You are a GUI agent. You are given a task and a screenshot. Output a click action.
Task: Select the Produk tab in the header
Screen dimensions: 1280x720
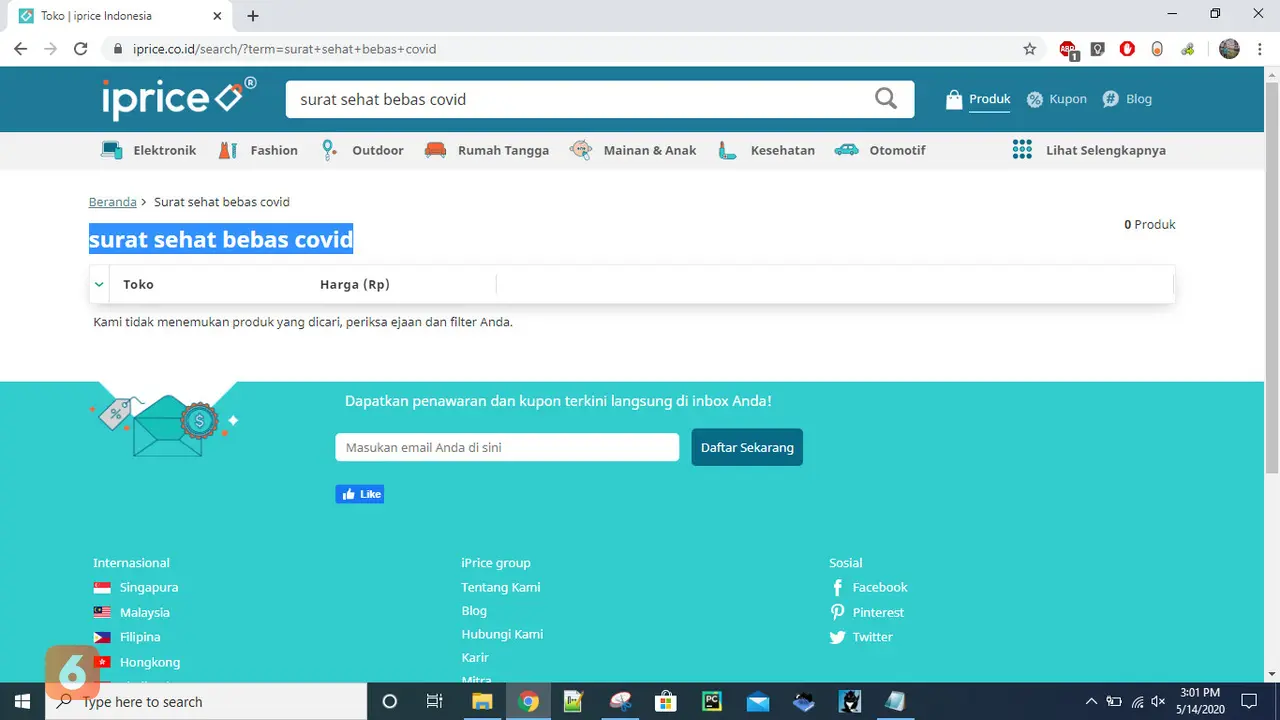click(978, 99)
